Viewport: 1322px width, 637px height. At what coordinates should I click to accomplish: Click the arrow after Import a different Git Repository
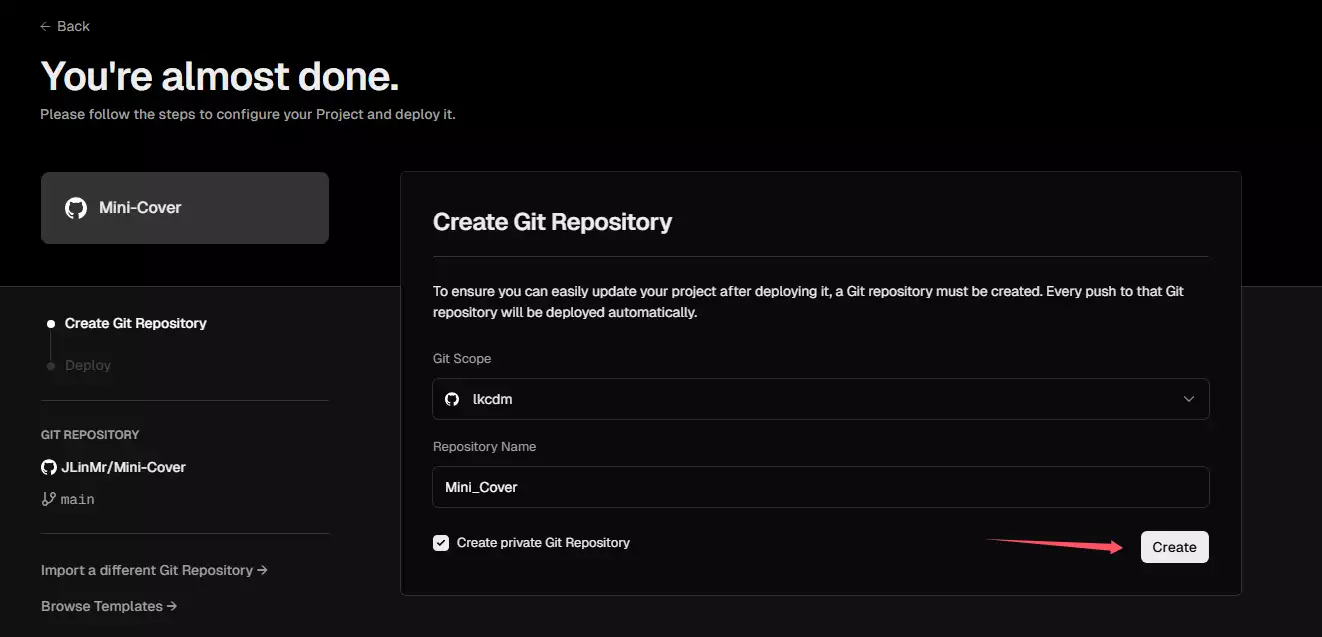(x=262, y=570)
